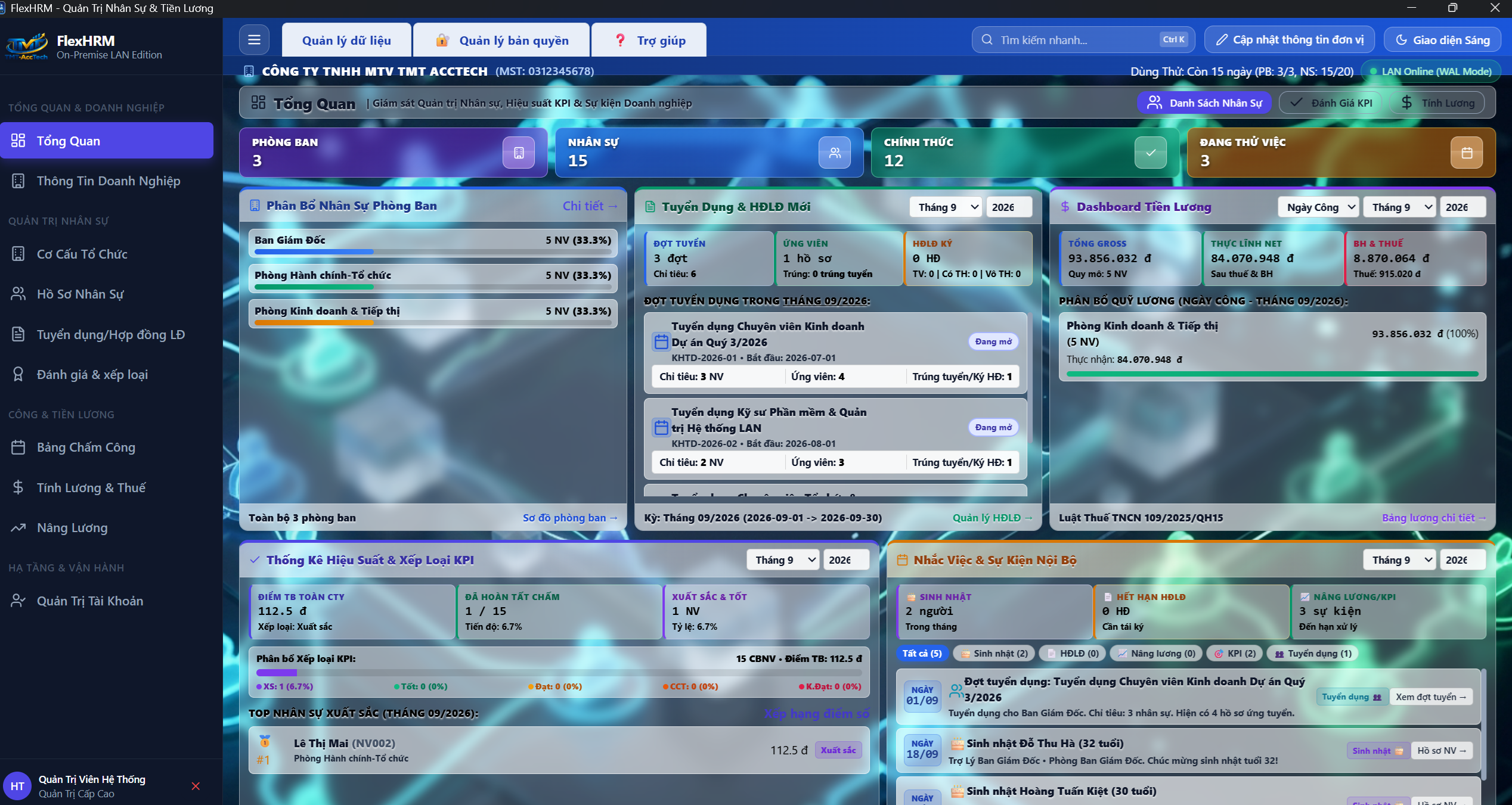Image resolution: width=1512 pixels, height=805 pixels.
Task: Click the calendar icon in Nhắc Việc header
Action: pyautogui.click(x=903, y=560)
